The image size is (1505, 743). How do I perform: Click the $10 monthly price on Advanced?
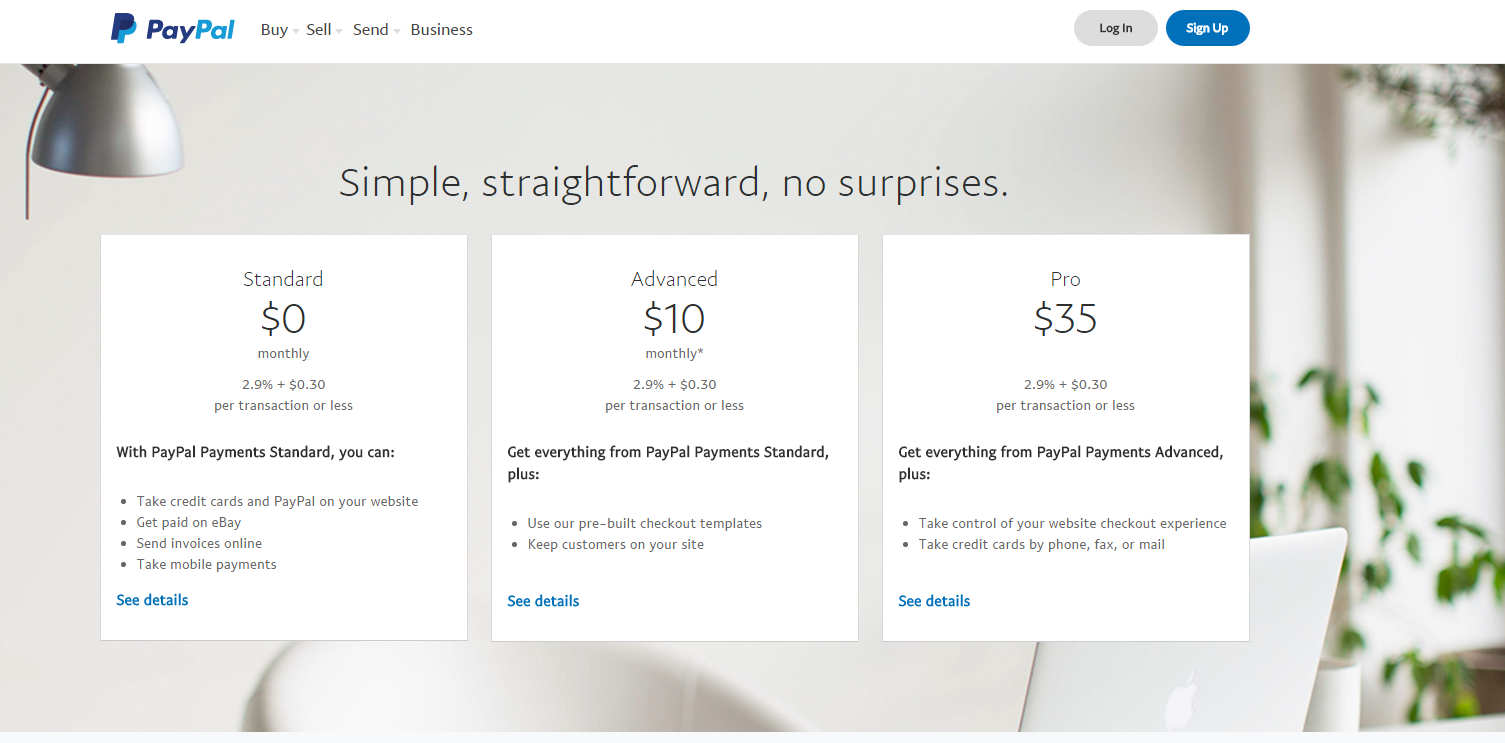674,320
